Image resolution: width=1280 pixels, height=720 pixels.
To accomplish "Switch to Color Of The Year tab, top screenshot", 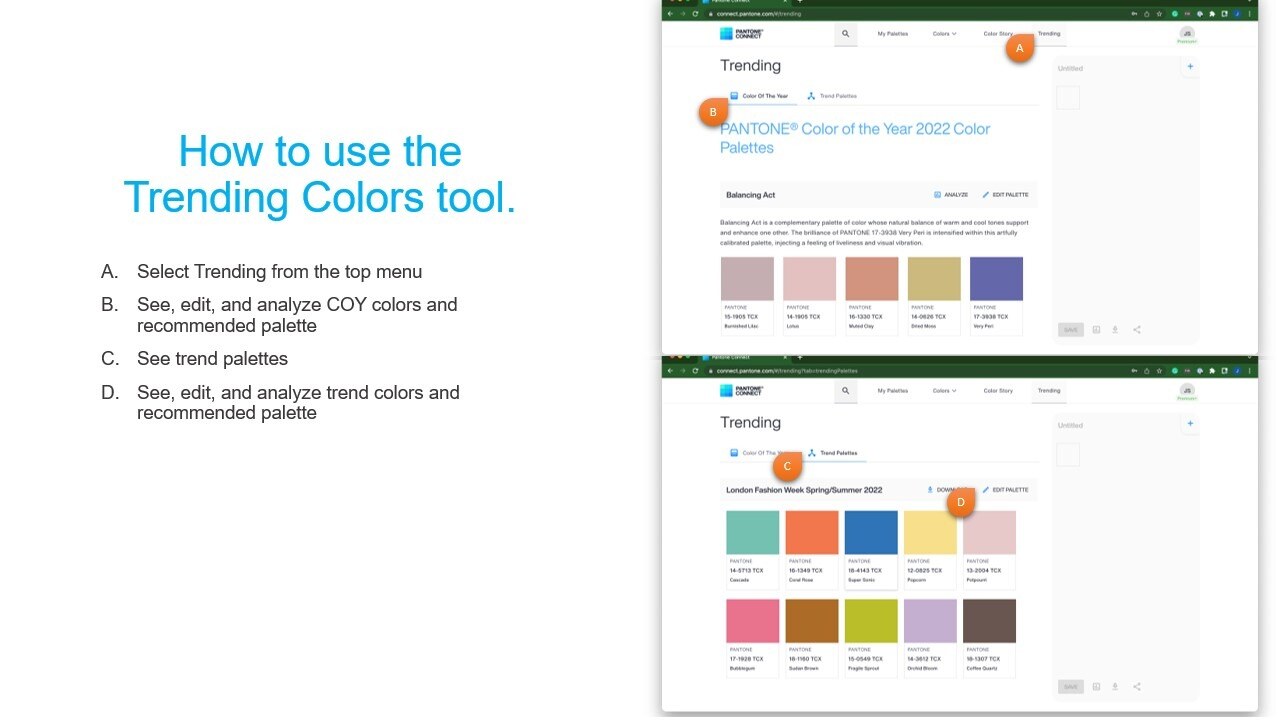I will (759, 96).
